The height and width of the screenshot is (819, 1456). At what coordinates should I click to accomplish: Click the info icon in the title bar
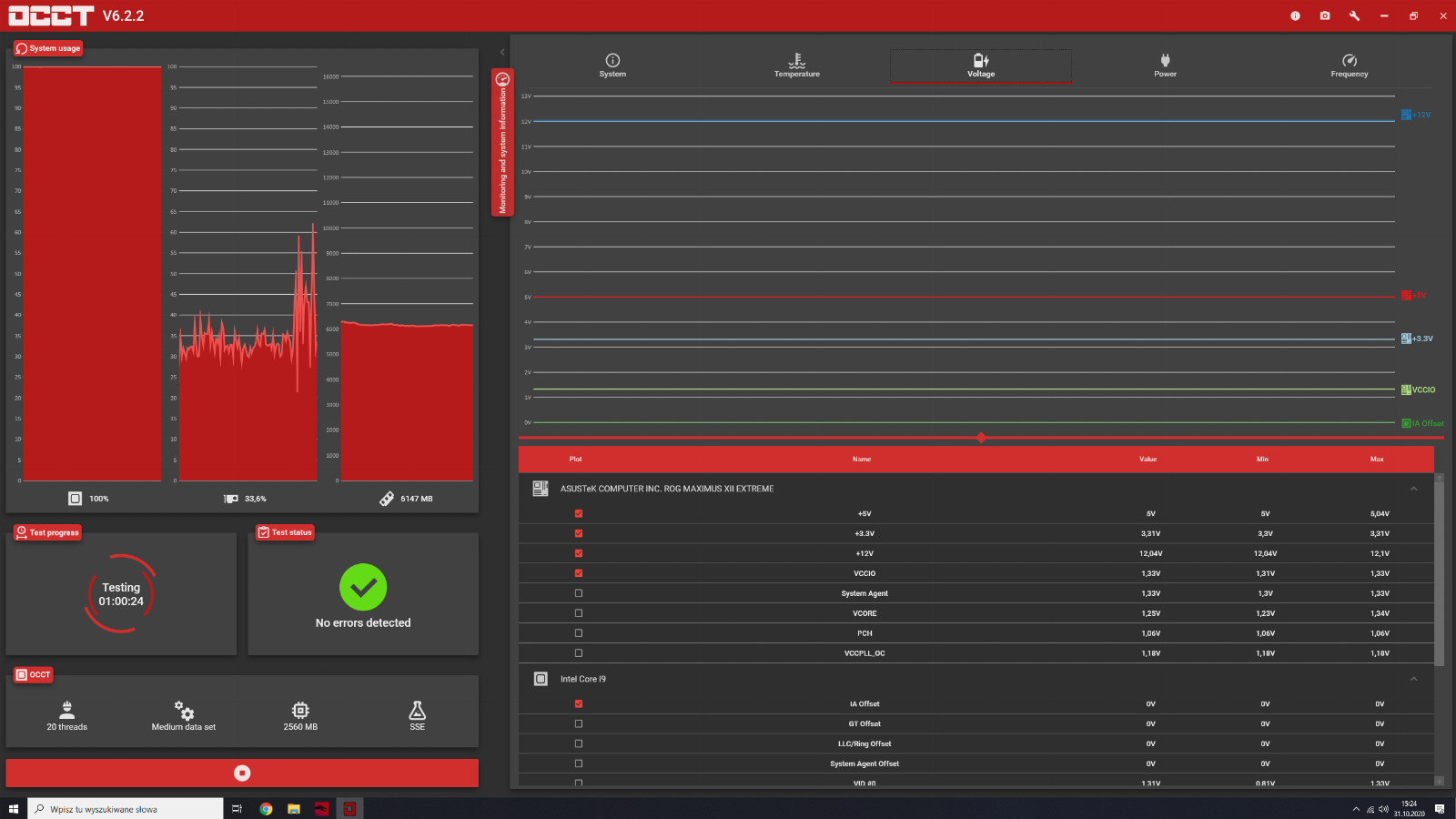1295,15
